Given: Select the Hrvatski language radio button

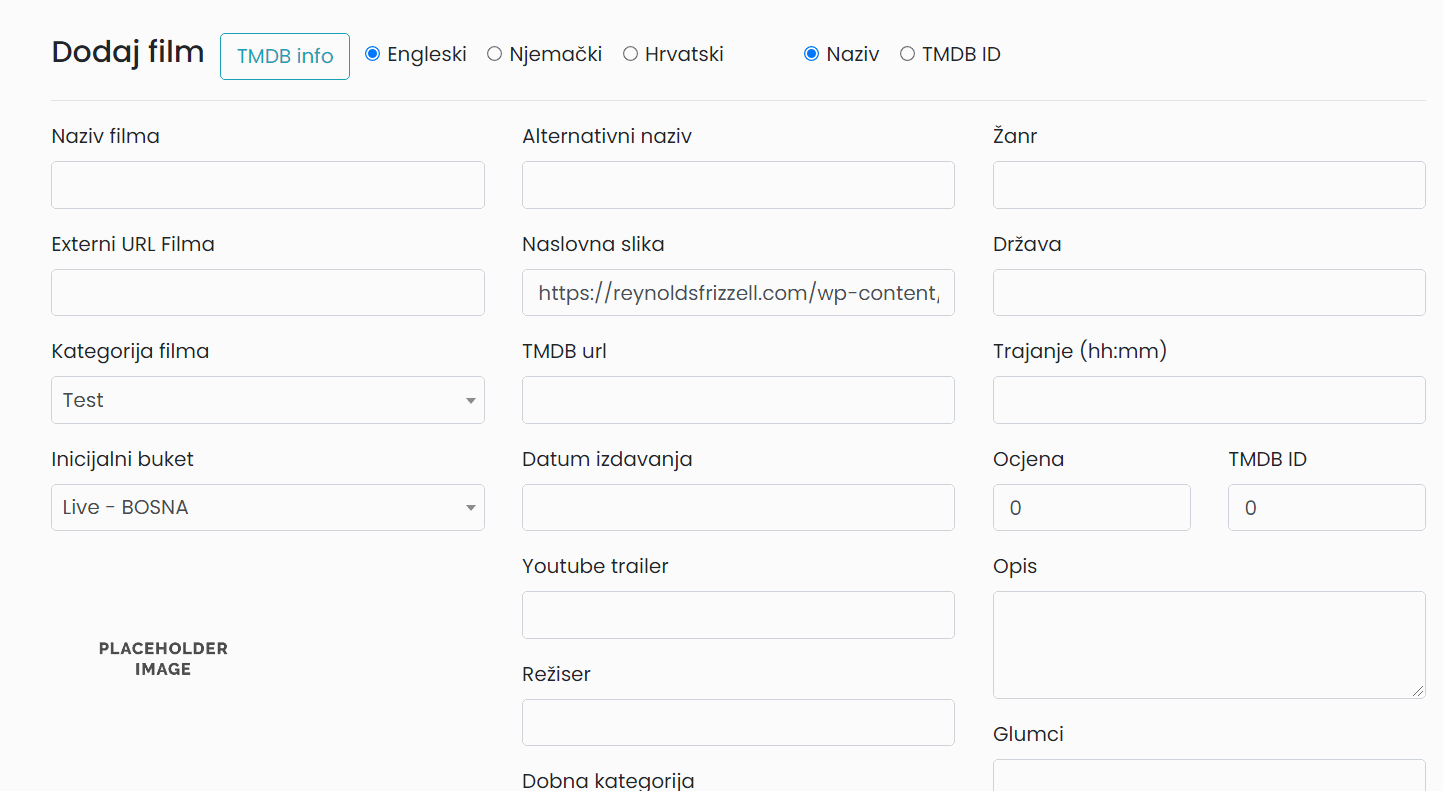Looking at the screenshot, I should (x=630, y=54).
